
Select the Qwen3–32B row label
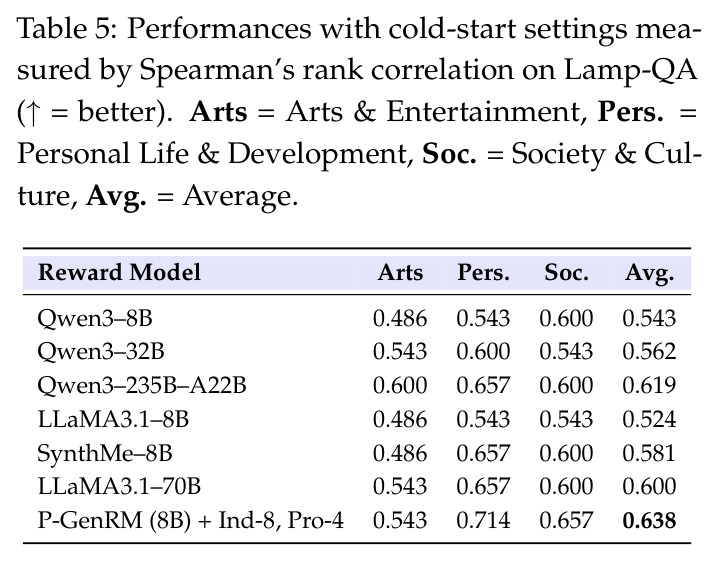pyautogui.click(x=101, y=352)
